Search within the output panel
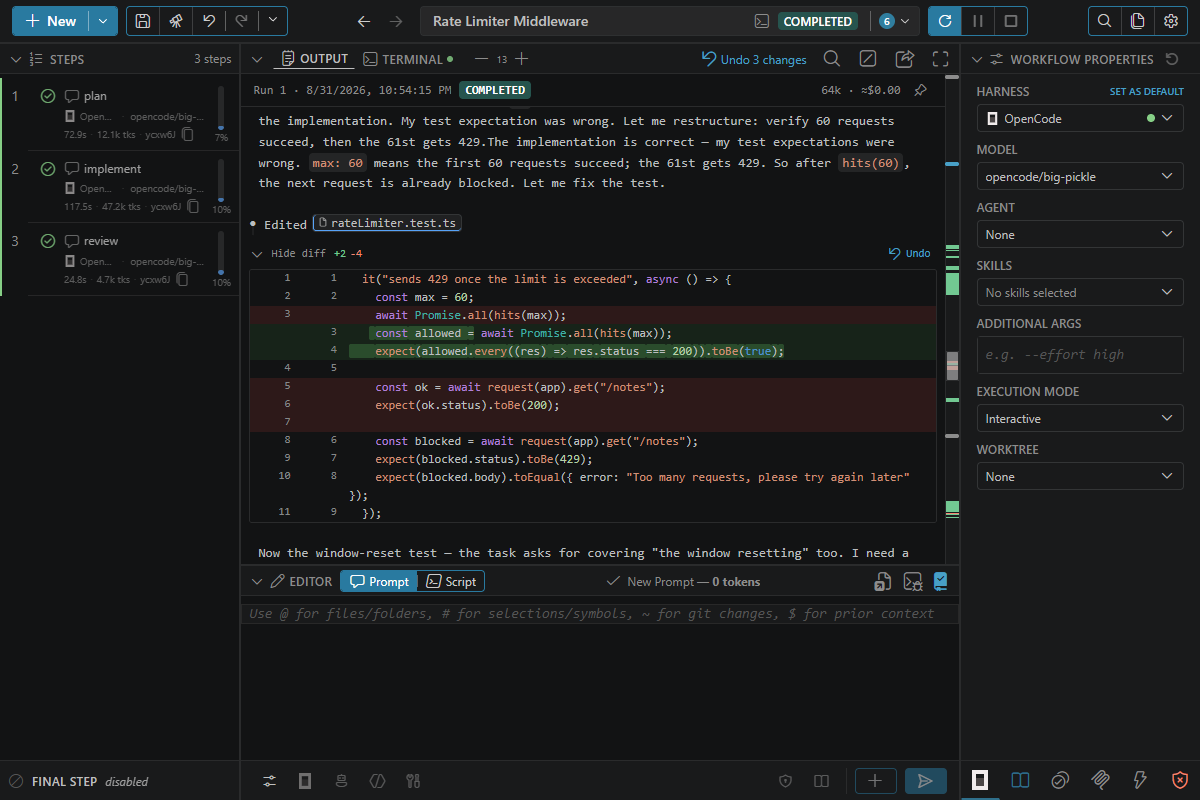 tap(831, 59)
